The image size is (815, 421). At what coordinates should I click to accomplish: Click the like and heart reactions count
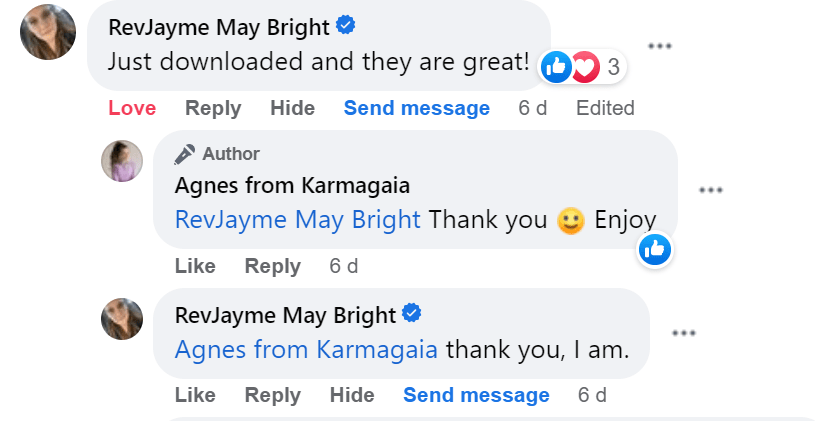(583, 68)
